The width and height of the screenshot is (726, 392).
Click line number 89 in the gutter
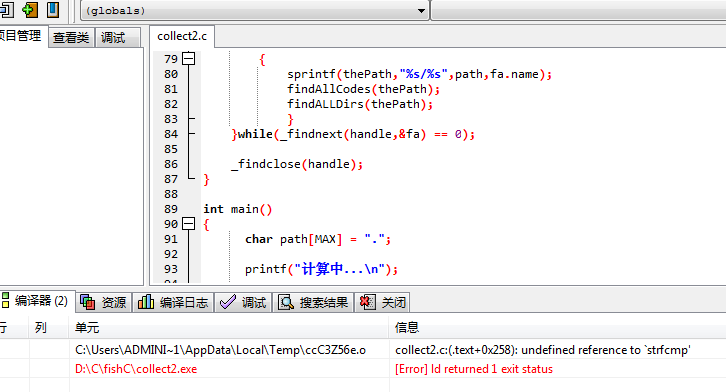pyautogui.click(x=170, y=209)
